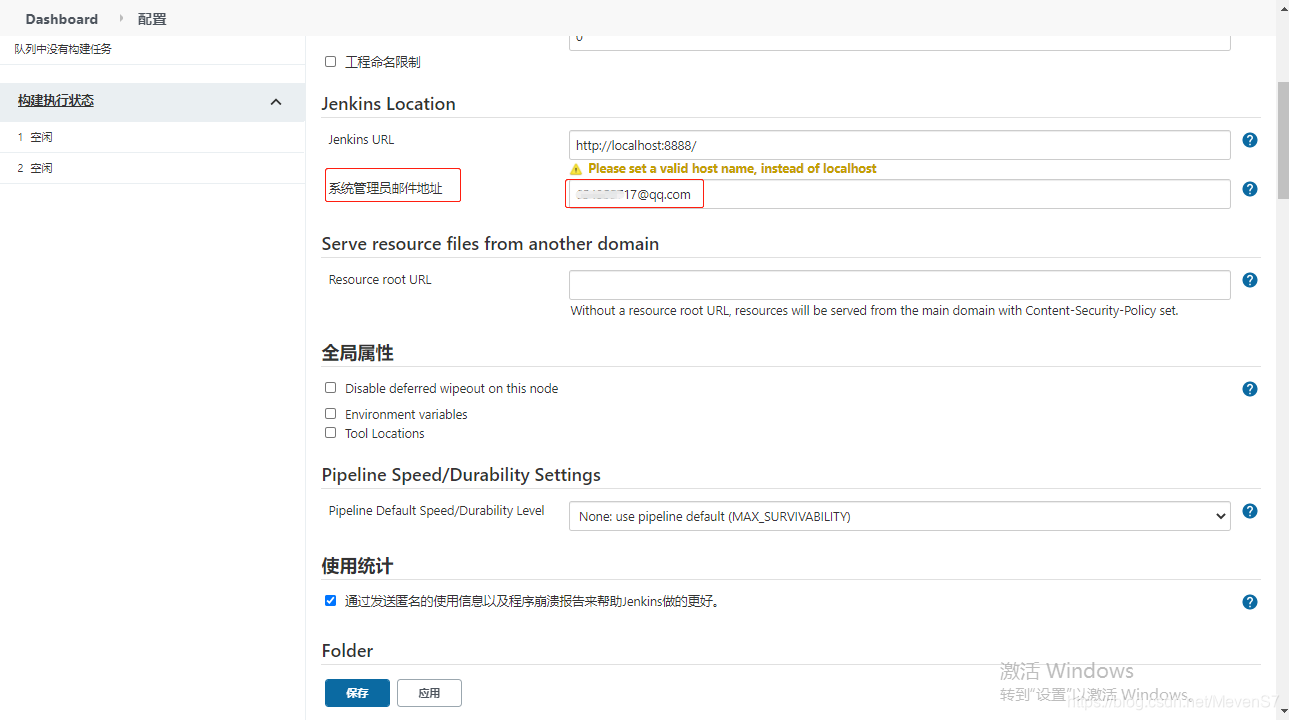Click the Jenkins URL label
The height and width of the screenshot is (720, 1289).
[x=361, y=140]
